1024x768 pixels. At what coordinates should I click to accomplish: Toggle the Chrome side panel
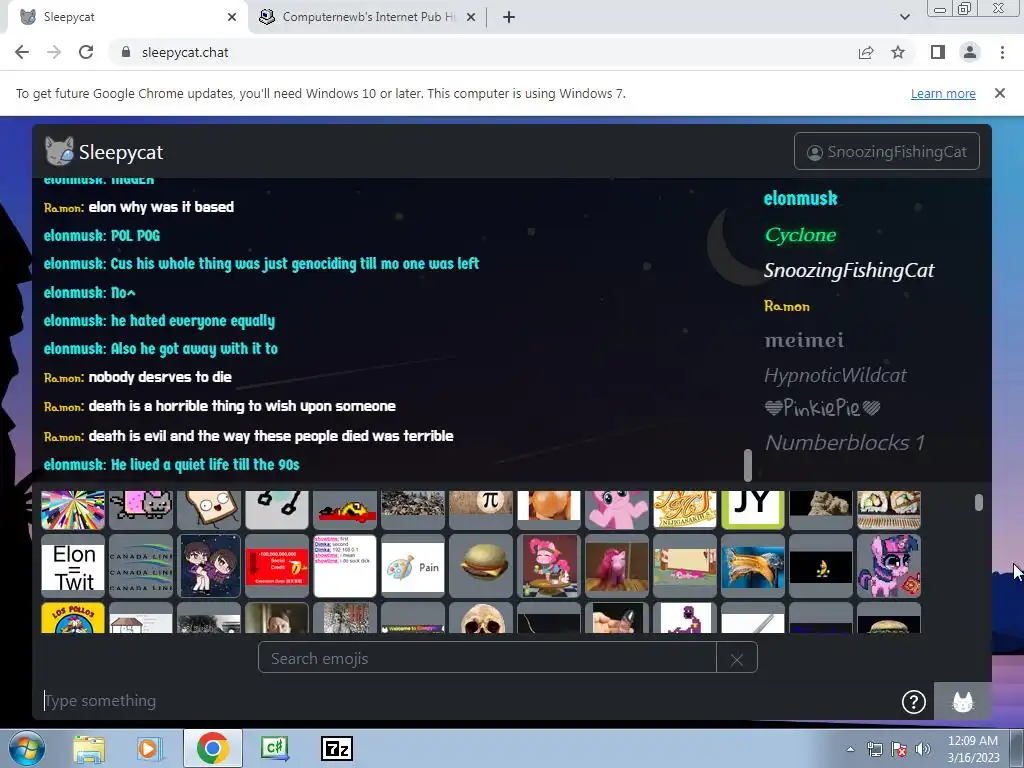(938, 52)
